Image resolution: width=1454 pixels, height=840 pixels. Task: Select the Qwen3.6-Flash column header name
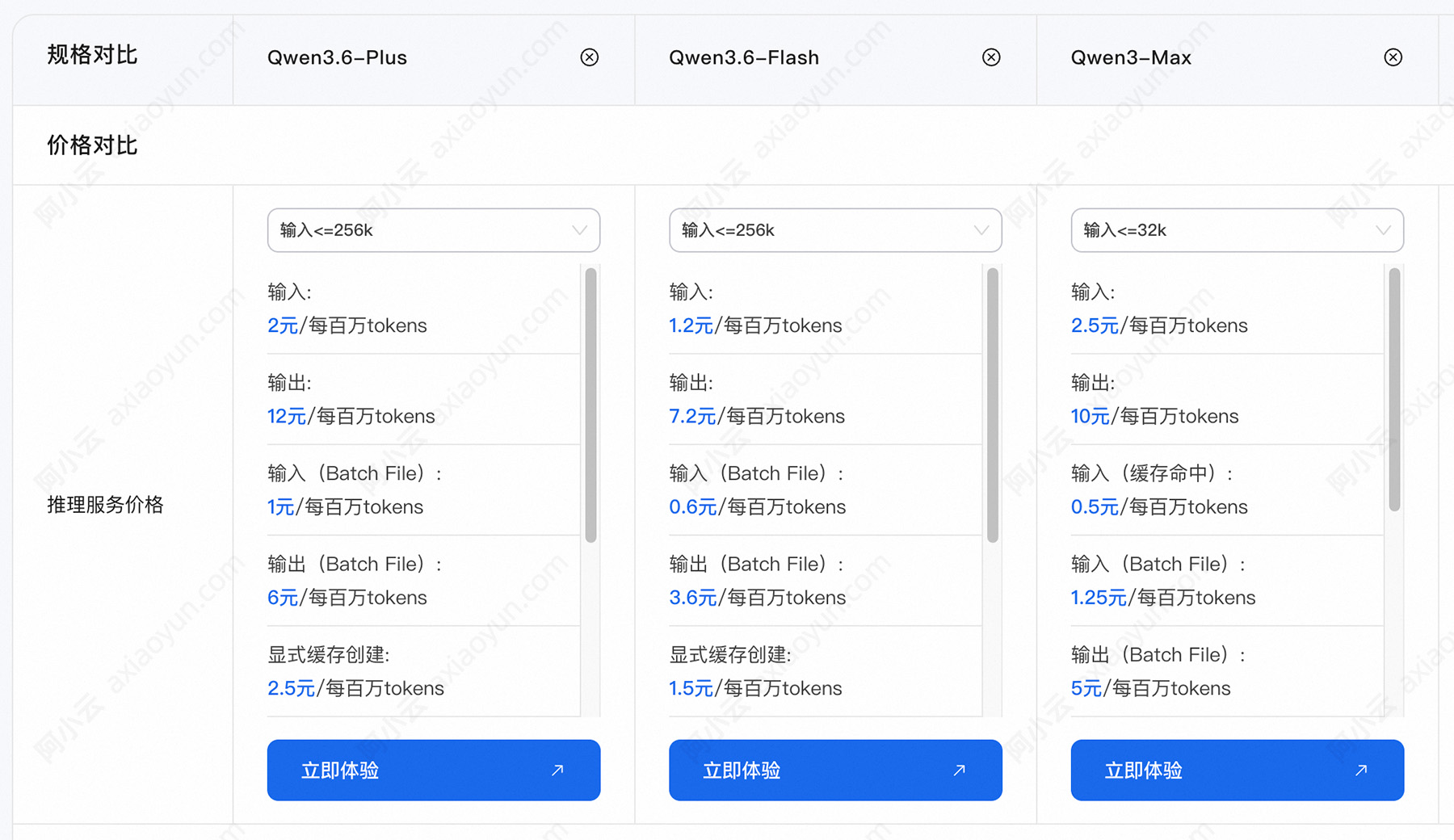point(744,57)
